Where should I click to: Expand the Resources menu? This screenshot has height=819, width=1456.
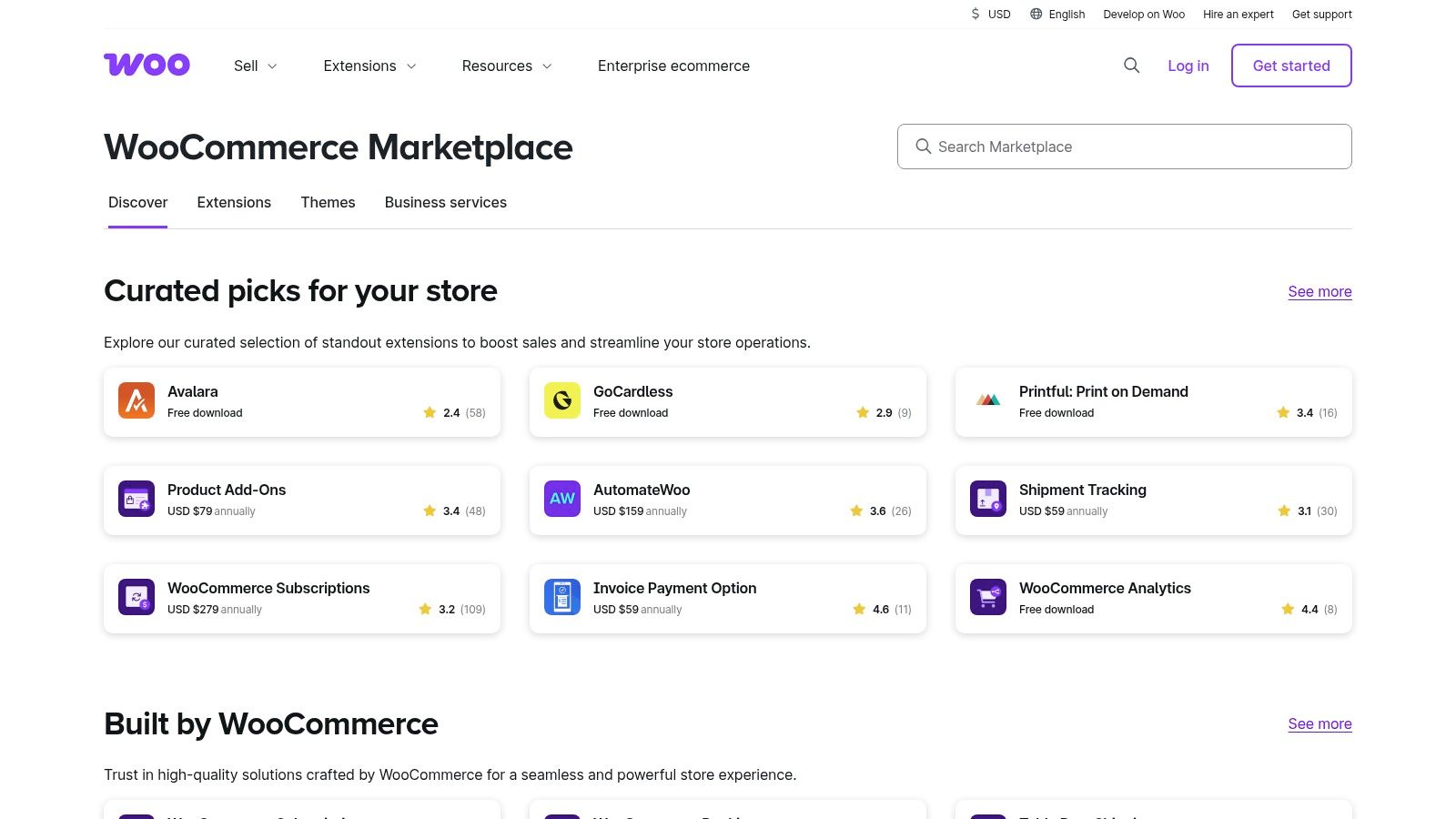pos(505,66)
